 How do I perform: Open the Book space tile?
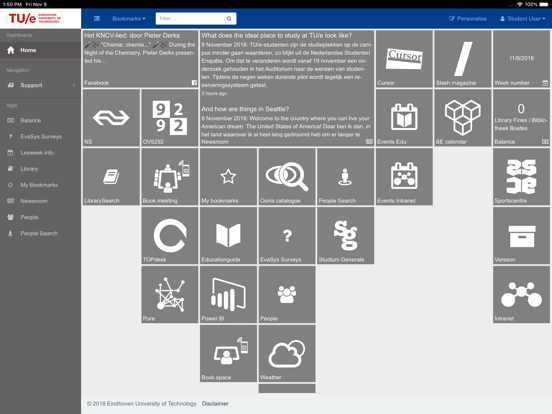click(x=228, y=353)
